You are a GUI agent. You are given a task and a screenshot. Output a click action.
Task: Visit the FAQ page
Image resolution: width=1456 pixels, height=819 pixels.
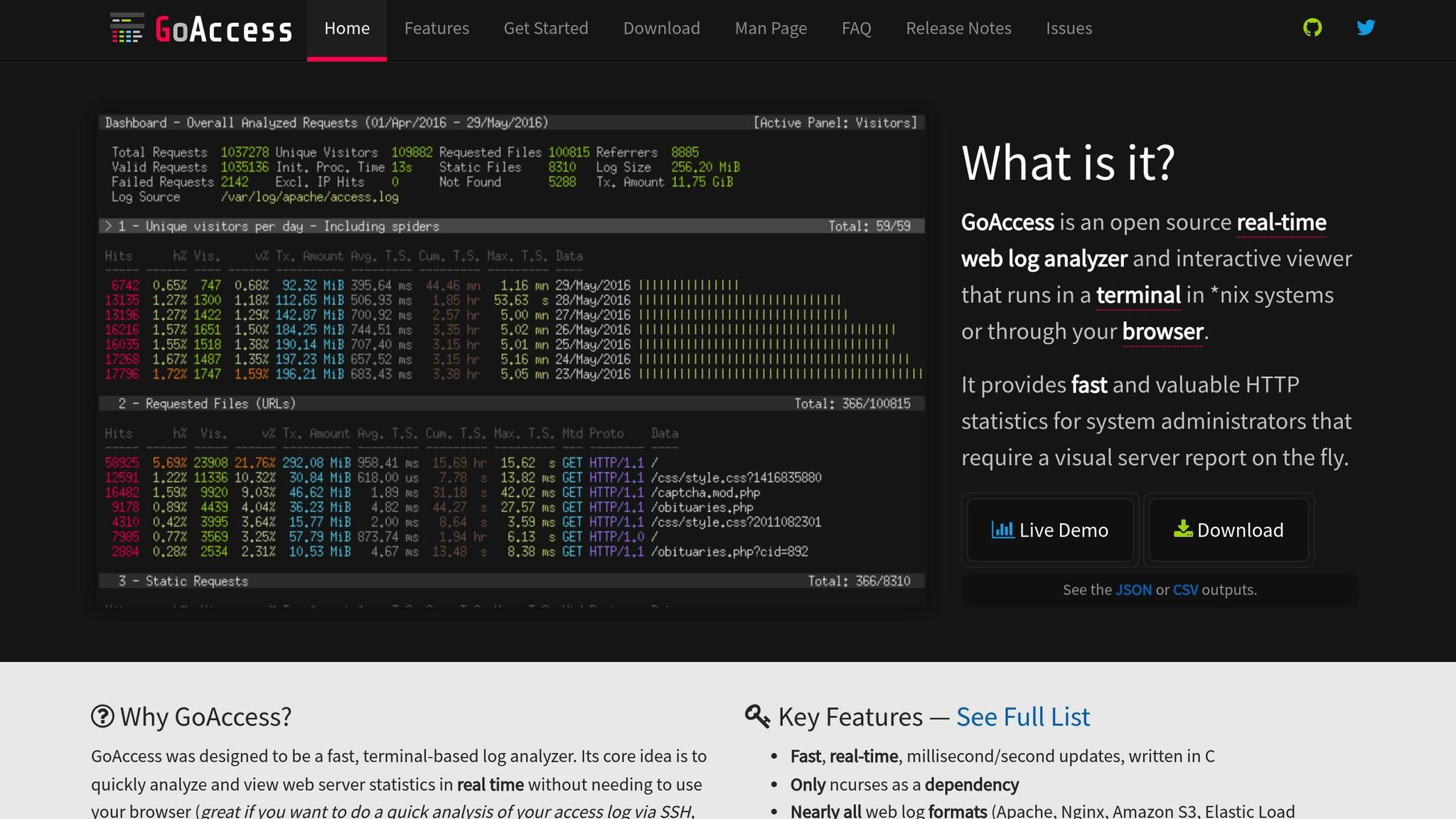click(x=856, y=28)
